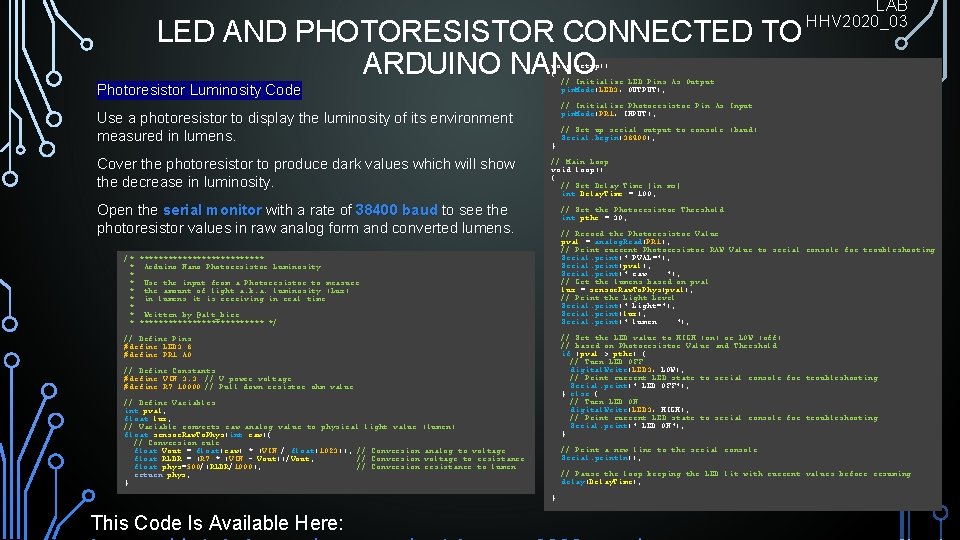
Task: Click 'This Code Is Available Here:' text
Action: 217,523
